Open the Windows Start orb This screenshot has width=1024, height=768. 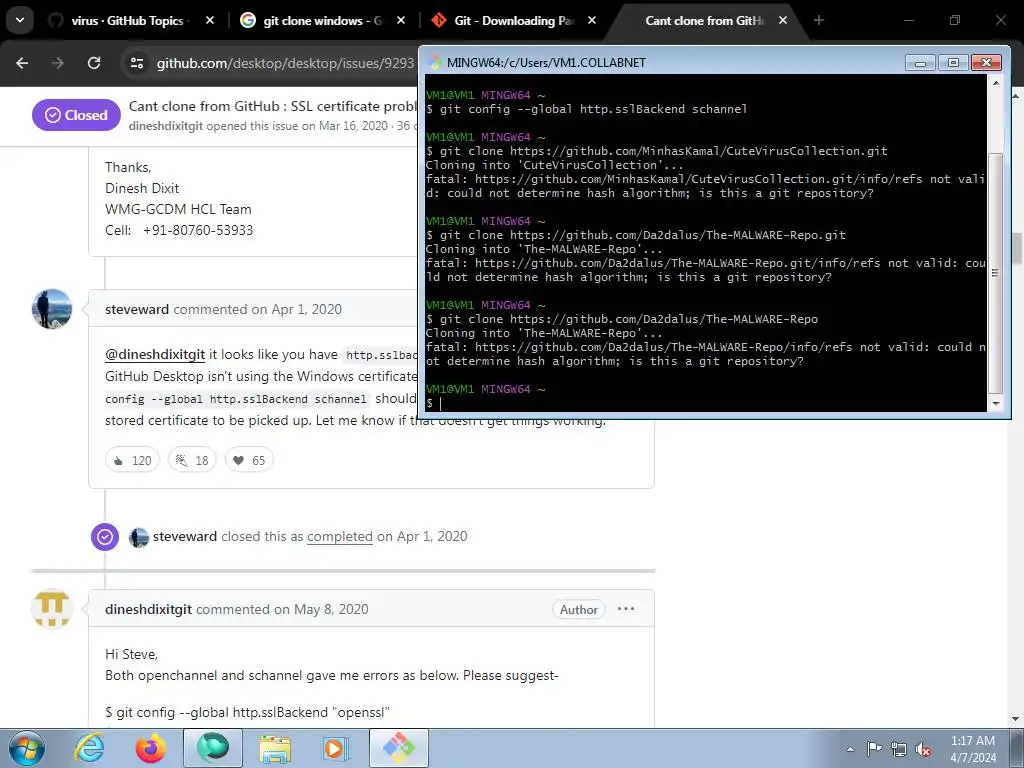coord(26,748)
